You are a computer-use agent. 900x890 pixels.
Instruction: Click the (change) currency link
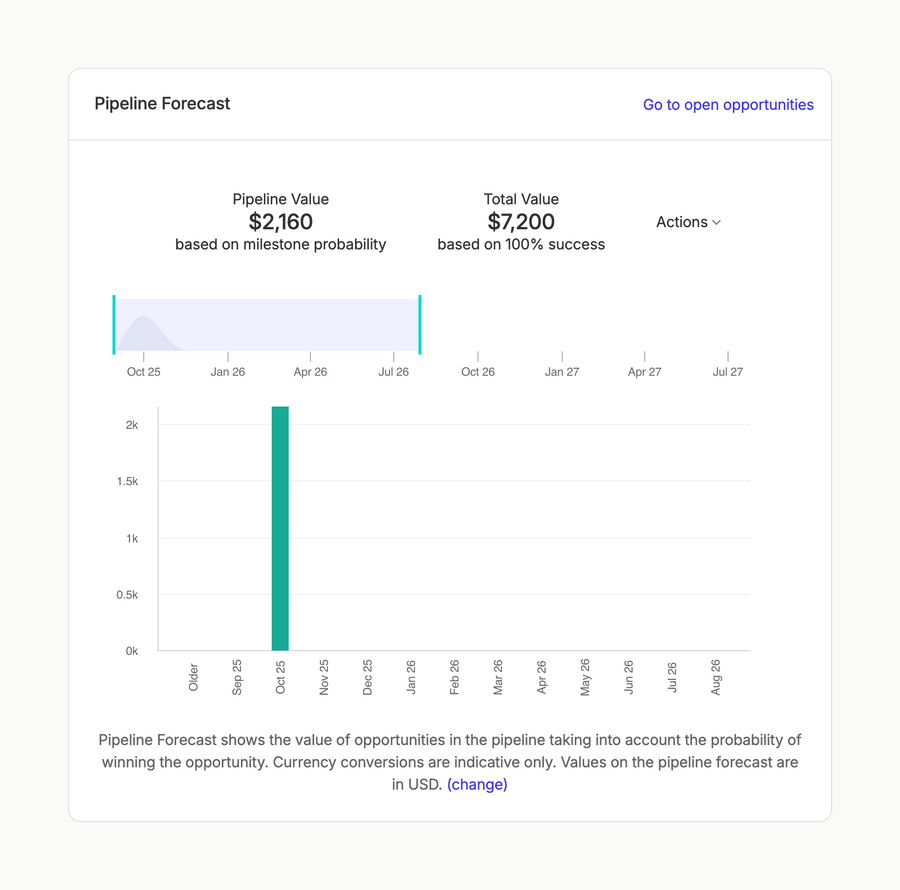(x=477, y=784)
